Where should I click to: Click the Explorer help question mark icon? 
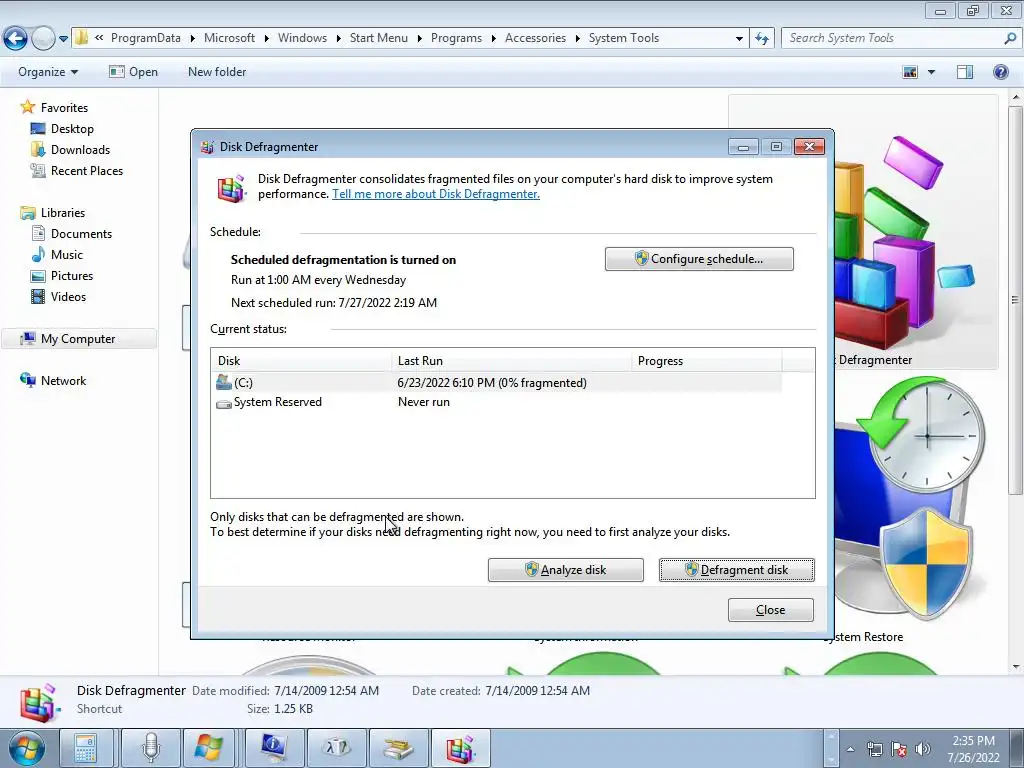[x=1000, y=72]
